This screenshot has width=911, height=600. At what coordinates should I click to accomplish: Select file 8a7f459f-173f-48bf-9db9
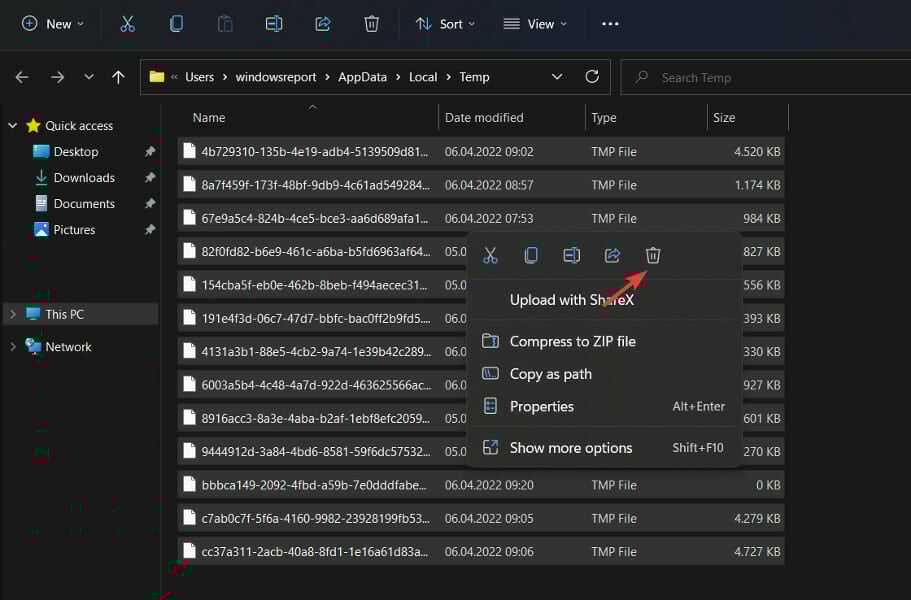tap(481, 185)
